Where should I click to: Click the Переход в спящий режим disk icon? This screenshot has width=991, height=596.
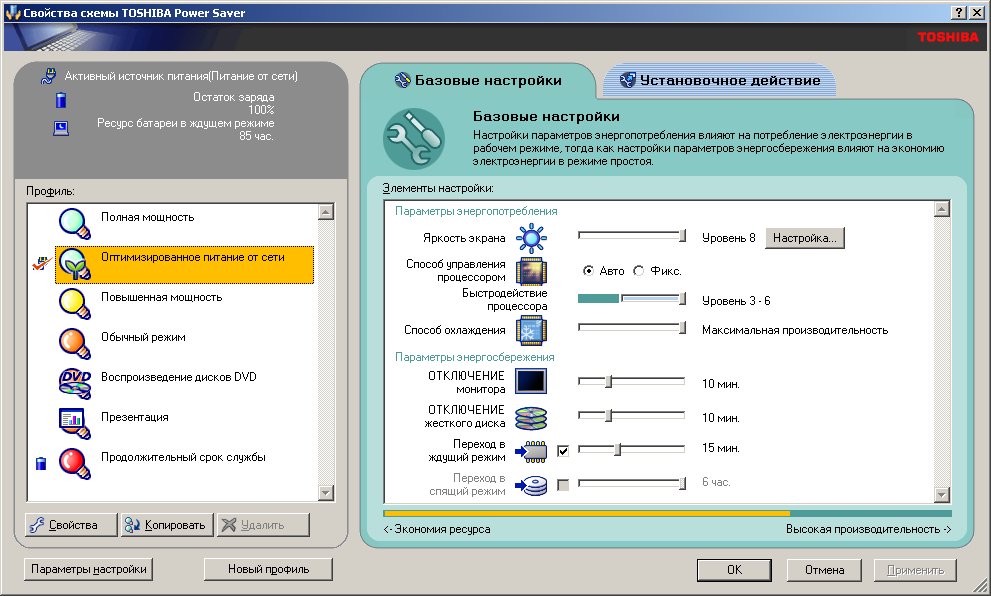pyautogui.click(x=531, y=485)
